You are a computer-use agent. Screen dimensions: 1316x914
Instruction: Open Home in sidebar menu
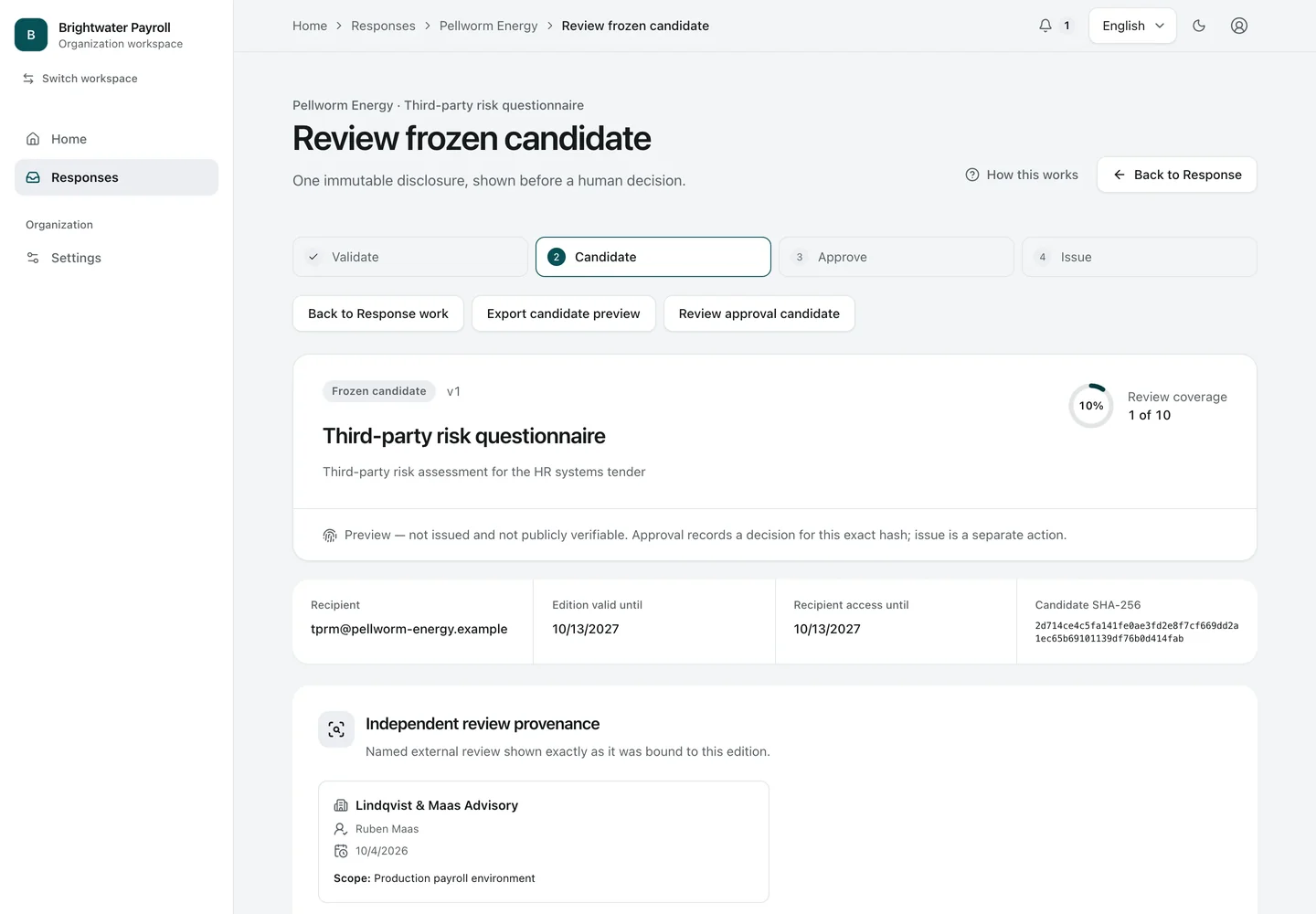116,139
